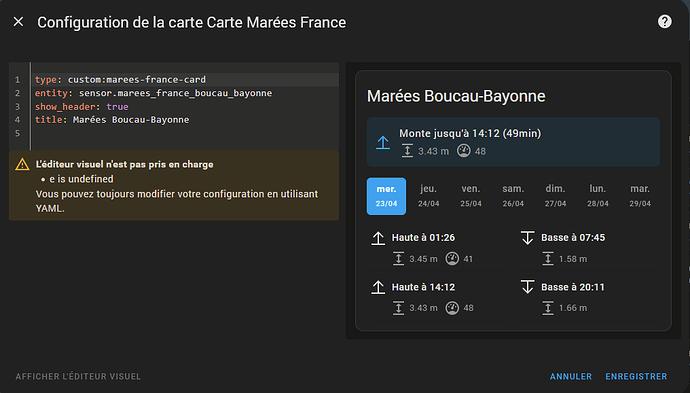Click gauge icon in the Haute à 14:12 row
This screenshot has height=393, width=690.
(x=452, y=308)
